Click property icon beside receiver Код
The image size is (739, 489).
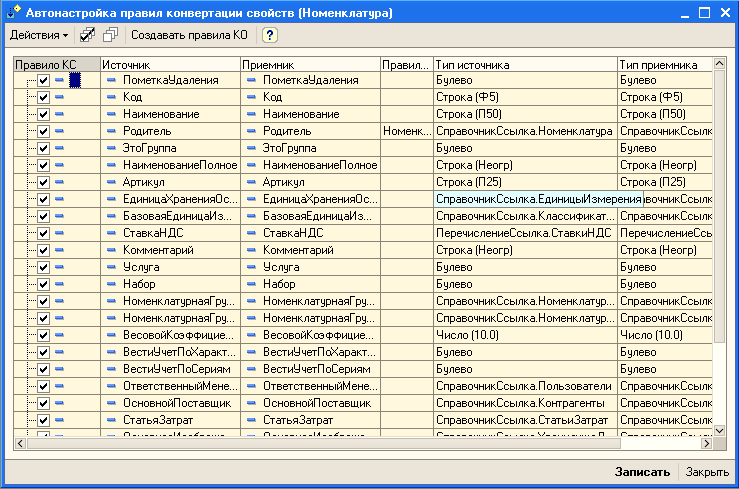click(251, 97)
